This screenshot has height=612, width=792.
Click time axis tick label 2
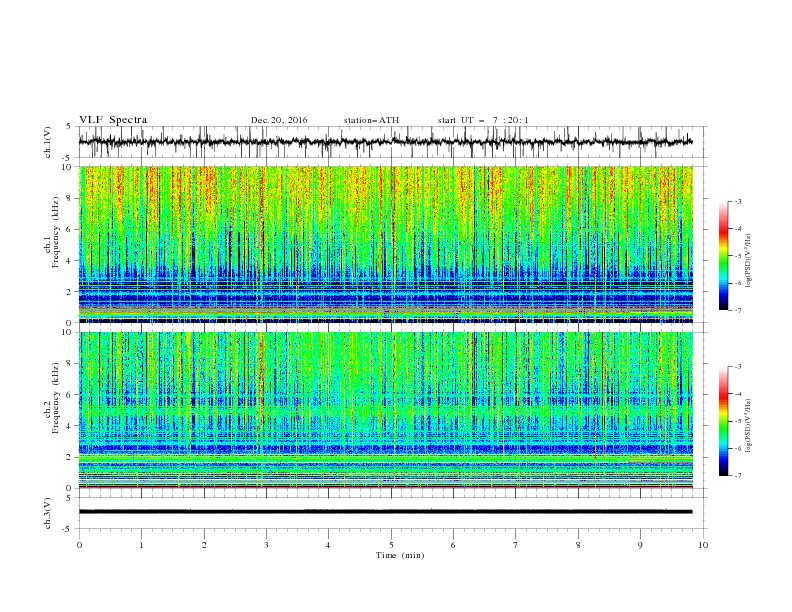(x=204, y=545)
